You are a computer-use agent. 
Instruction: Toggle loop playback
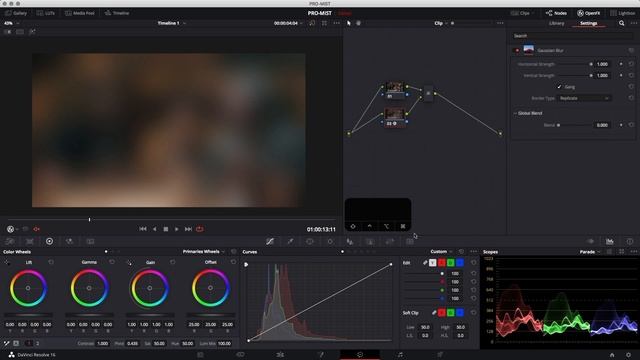200,229
